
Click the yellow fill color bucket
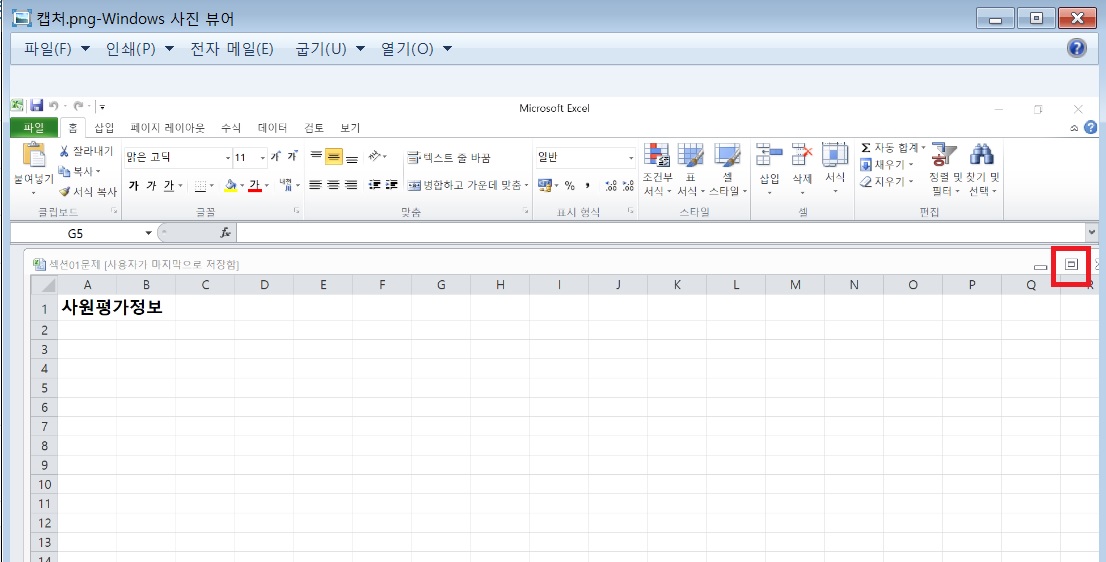[230, 185]
